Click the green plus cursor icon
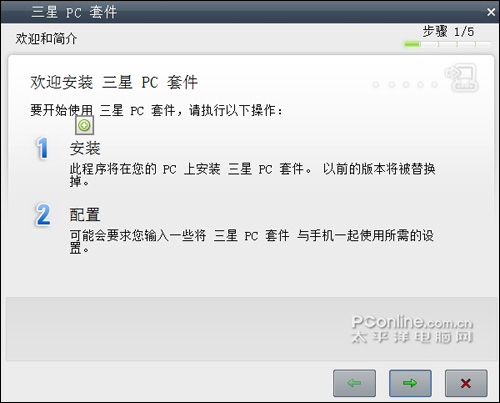 click(x=84, y=125)
